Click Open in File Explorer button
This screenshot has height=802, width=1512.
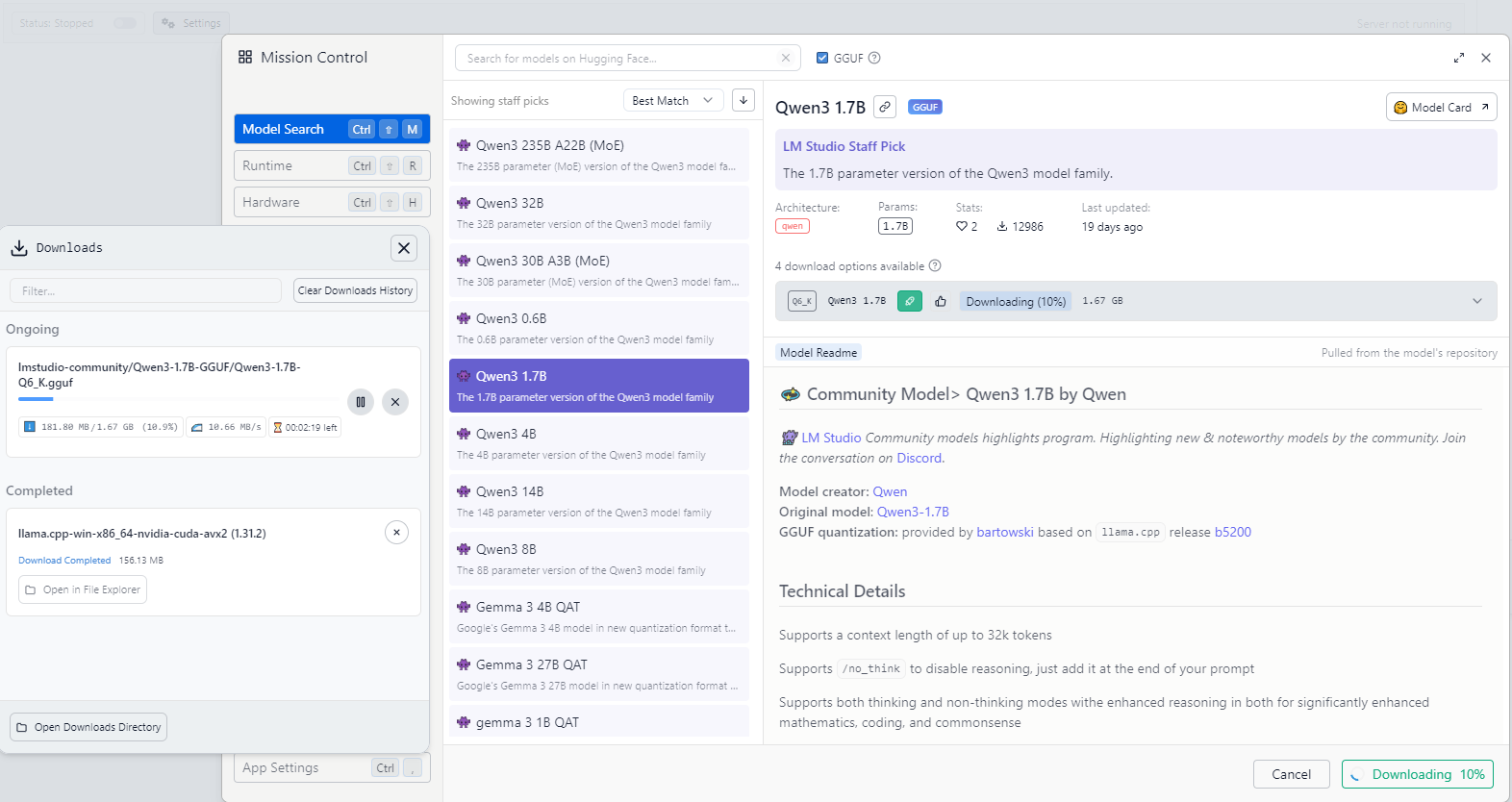point(83,589)
